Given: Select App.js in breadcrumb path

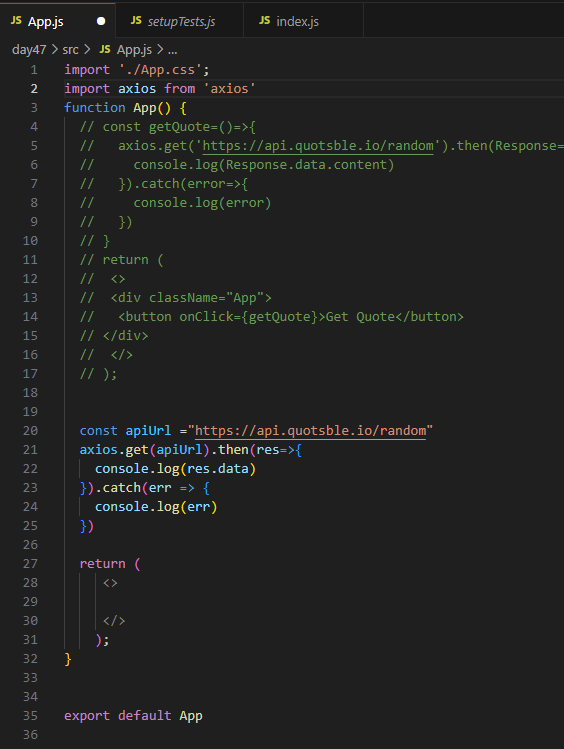Looking at the screenshot, I should pos(134,50).
